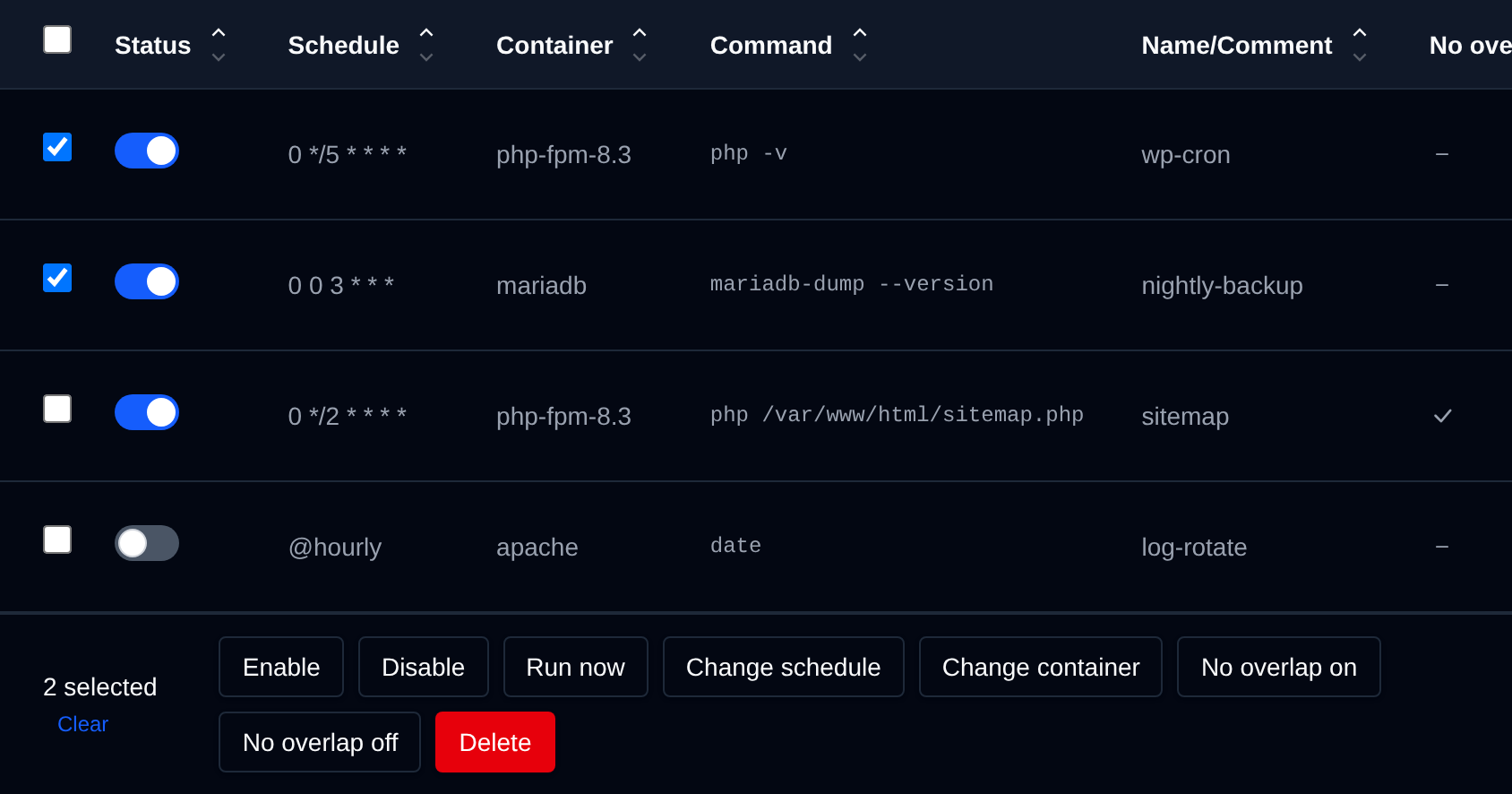The image size is (1512, 794).
Task: Switch off the sitemap job toggle
Action: tap(147, 412)
